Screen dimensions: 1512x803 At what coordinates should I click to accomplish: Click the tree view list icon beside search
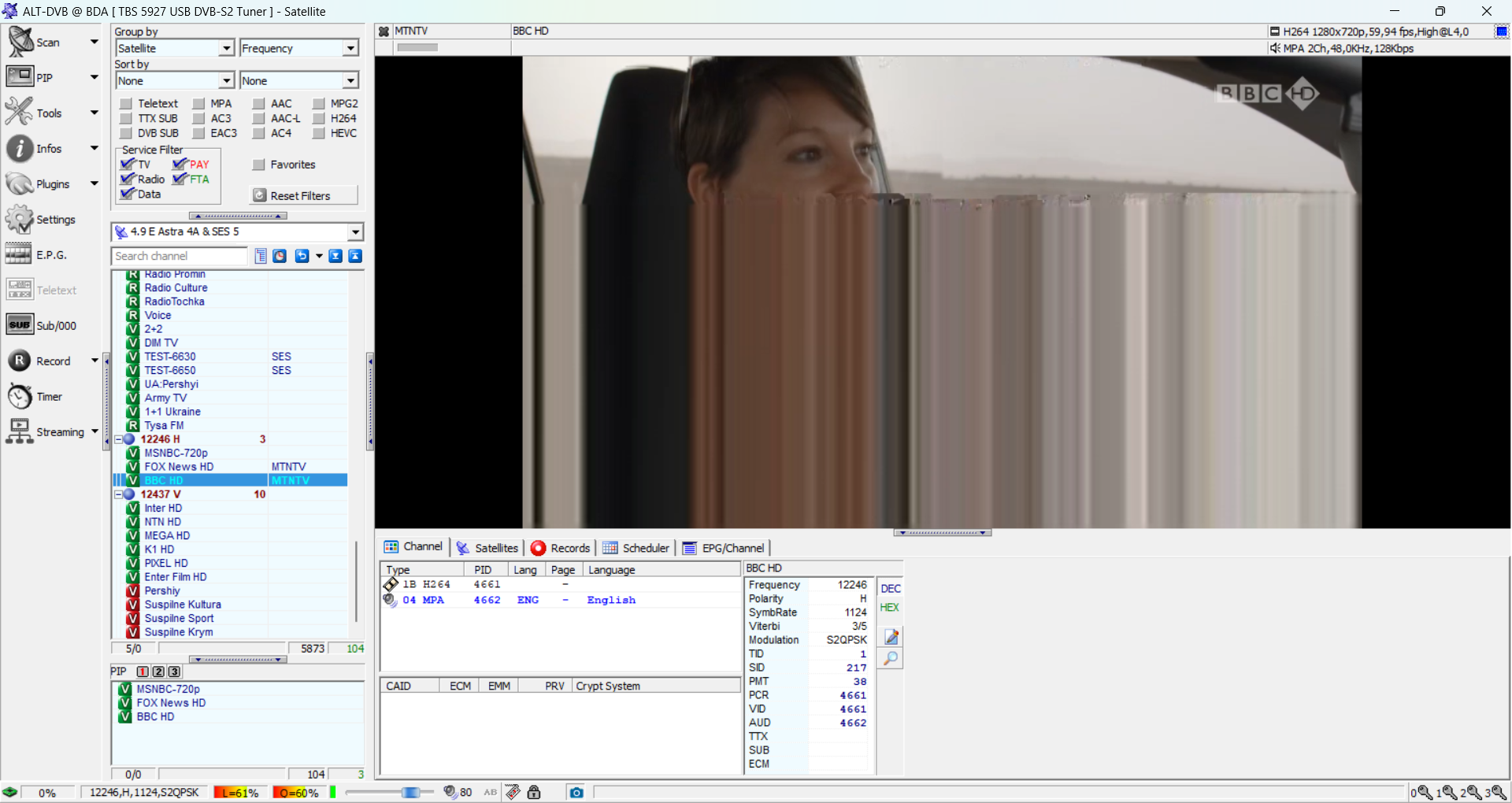coord(261,256)
